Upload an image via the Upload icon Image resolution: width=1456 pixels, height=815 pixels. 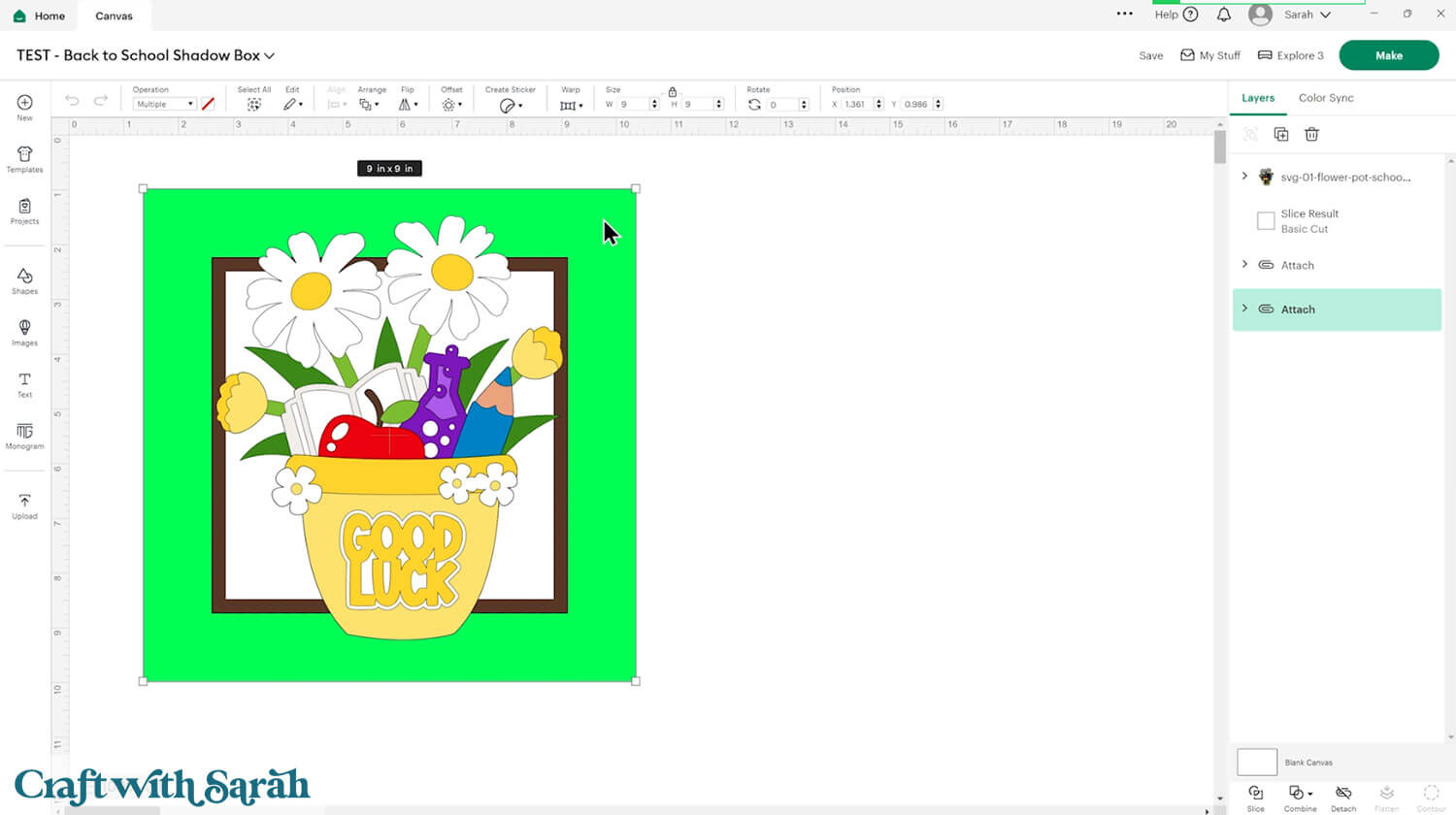[x=24, y=506]
